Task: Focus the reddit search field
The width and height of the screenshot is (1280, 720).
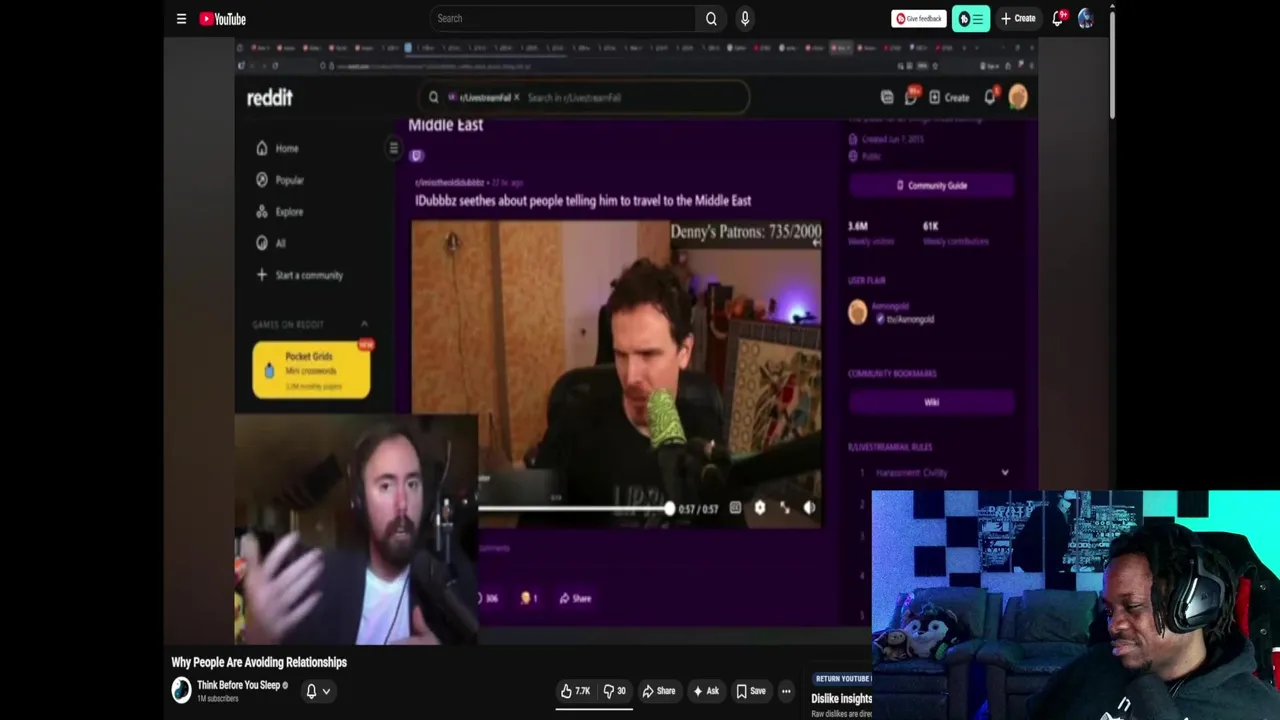Action: coord(585,97)
